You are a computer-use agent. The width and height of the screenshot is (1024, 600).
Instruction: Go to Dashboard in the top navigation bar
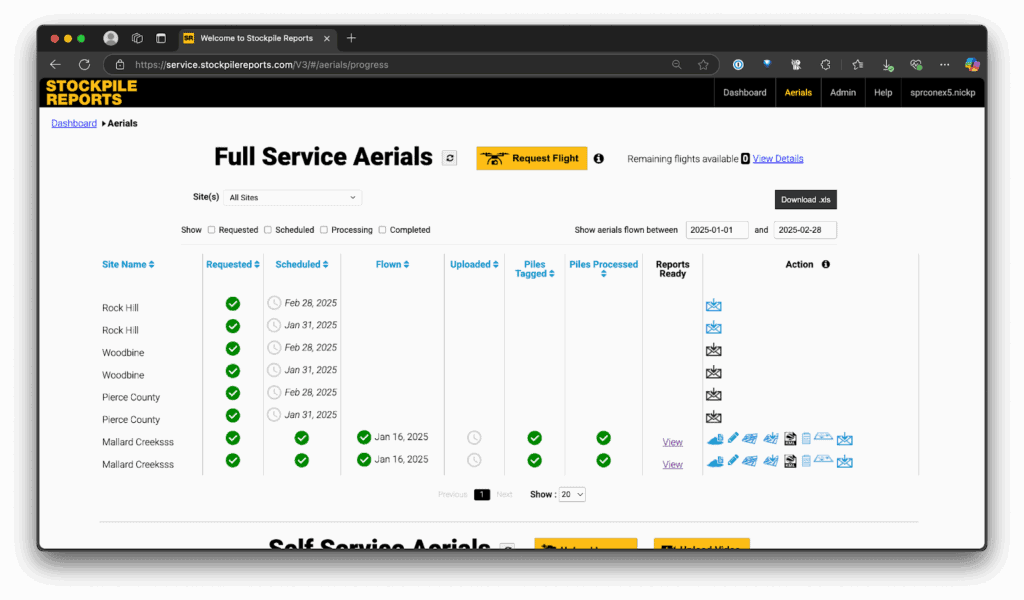click(x=744, y=92)
